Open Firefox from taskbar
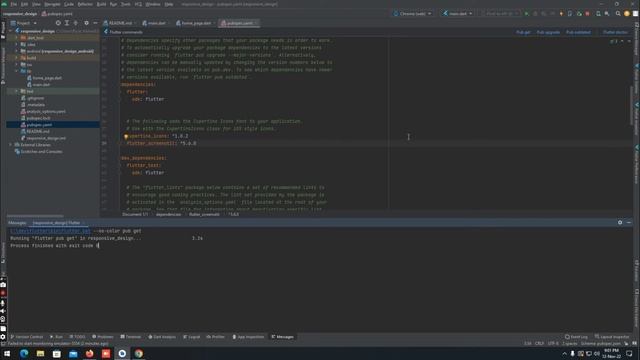 click(x=89, y=353)
